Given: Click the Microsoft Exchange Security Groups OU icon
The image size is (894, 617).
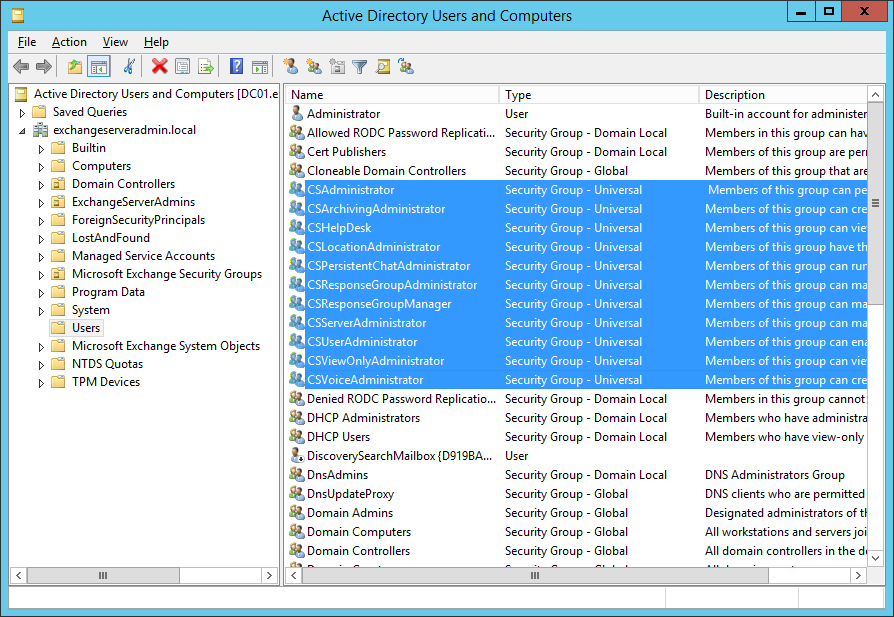Looking at the screenshot, I should [58, 274].
